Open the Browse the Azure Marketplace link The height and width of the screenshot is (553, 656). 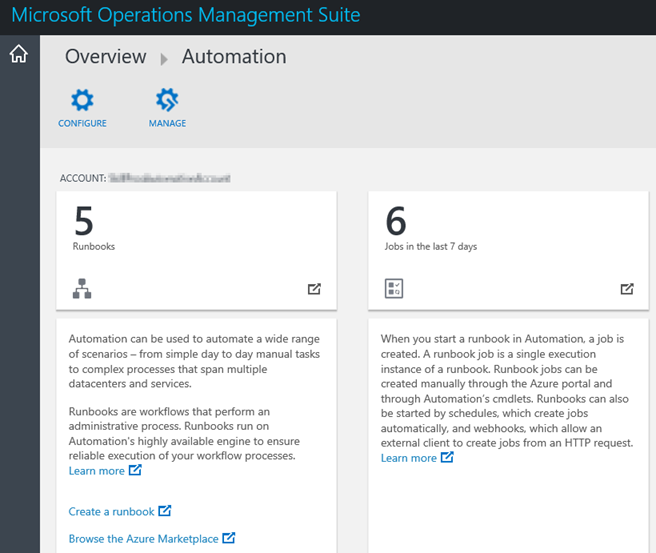[x=143, y=539]
